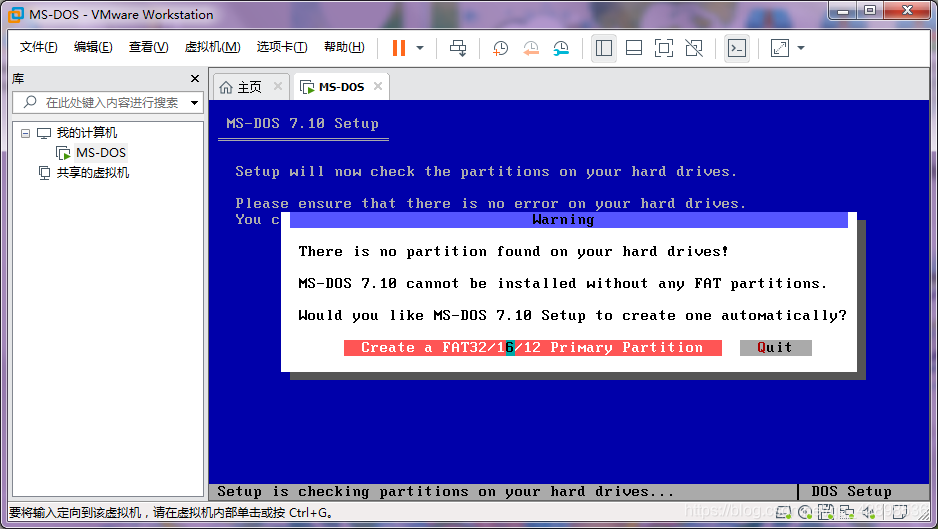
Task: Open the power options dropdown arrow beside pause
Action: 420,48
